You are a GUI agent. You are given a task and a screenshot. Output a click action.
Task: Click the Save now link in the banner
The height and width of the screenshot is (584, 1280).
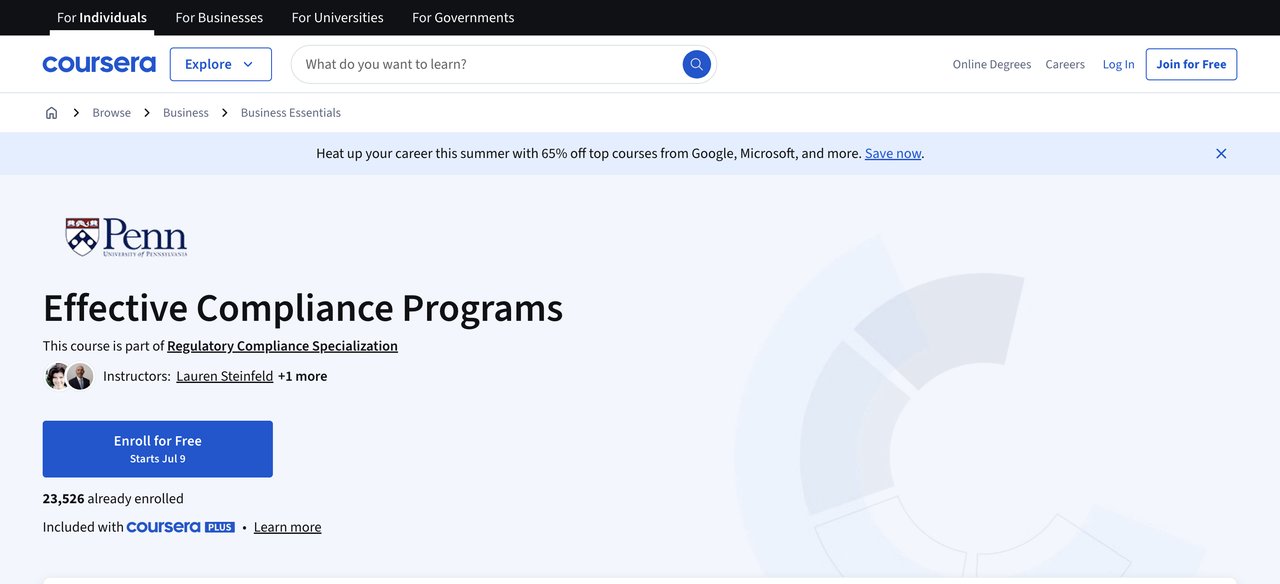click(892, 152)
